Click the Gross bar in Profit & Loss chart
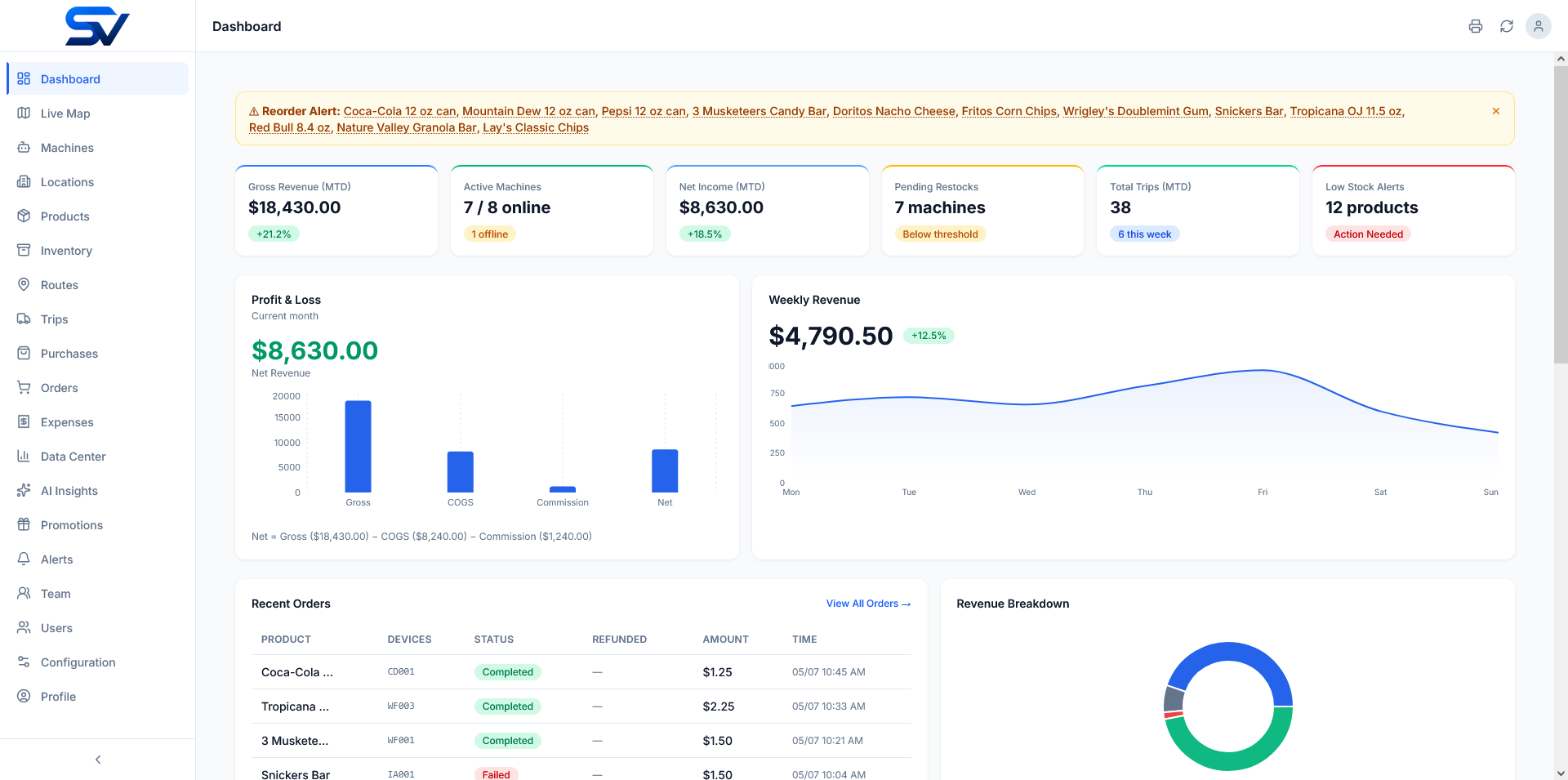Viewport: 1568px width, 780px height. click(x=358, y=446)
